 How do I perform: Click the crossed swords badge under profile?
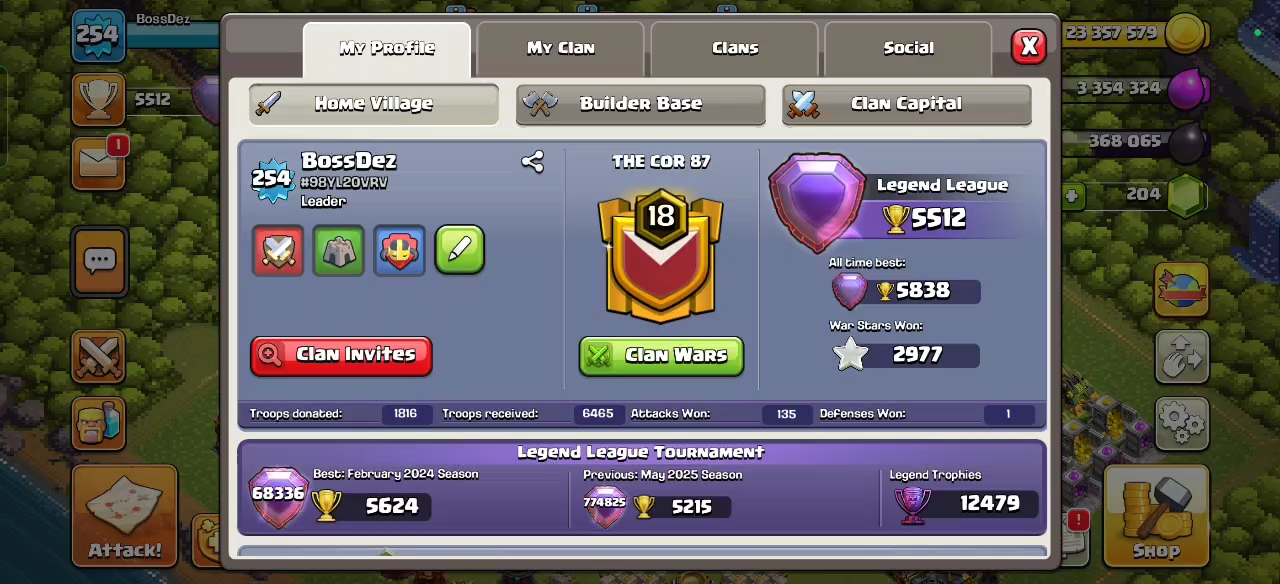(x=278, y=250)
